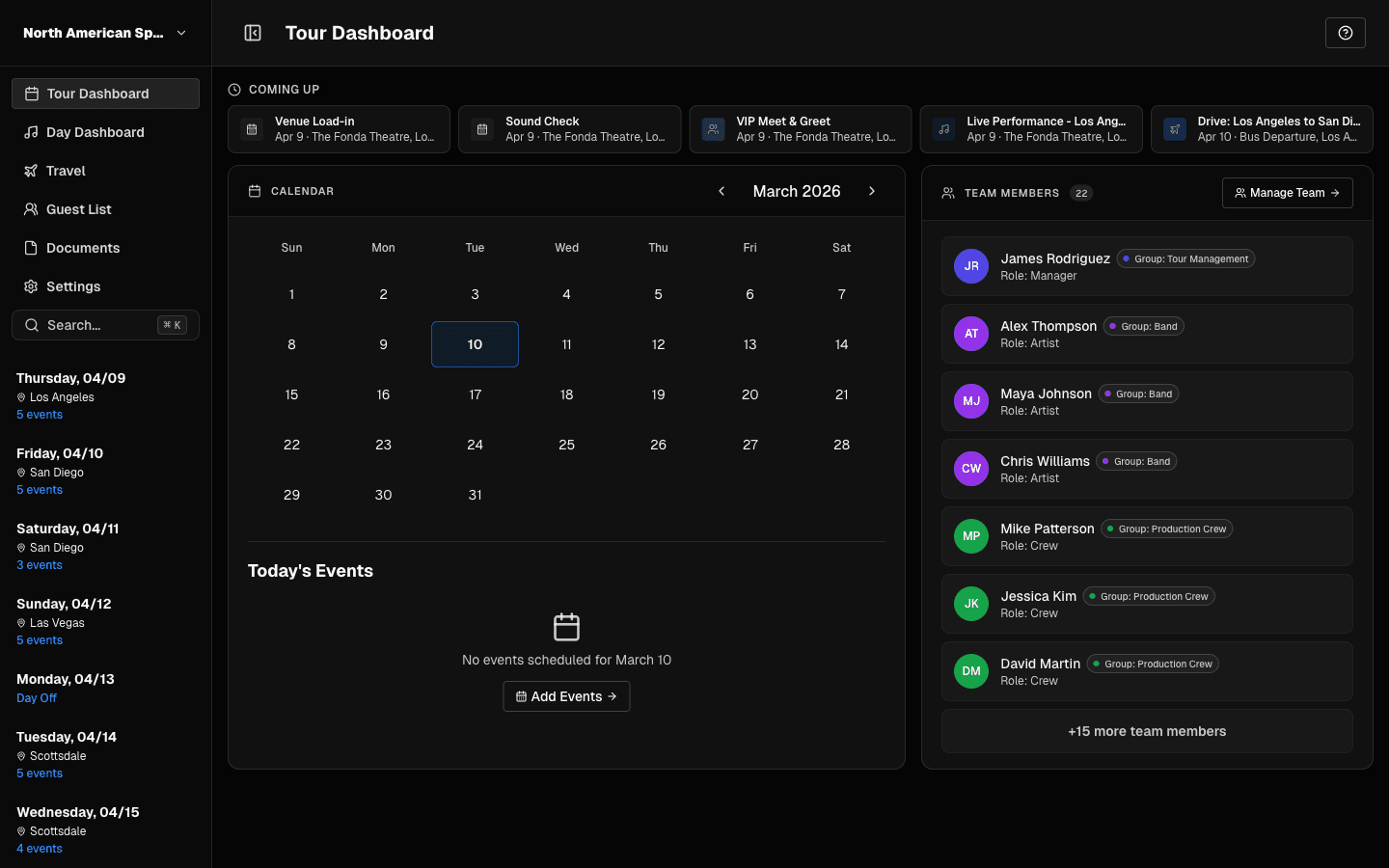The image size is (1389, 868).
Task: Go to previous month with left chevron
Action: coord(722,191)
